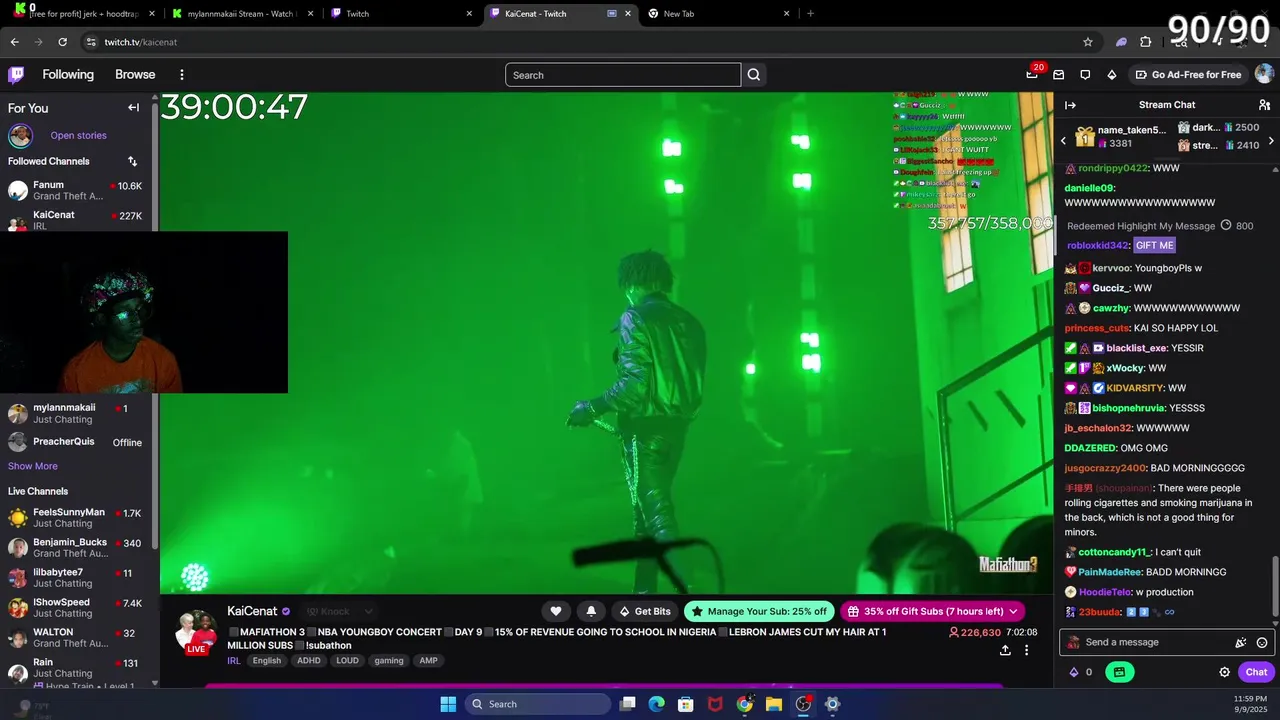Open Fanum followed channel

75,190
